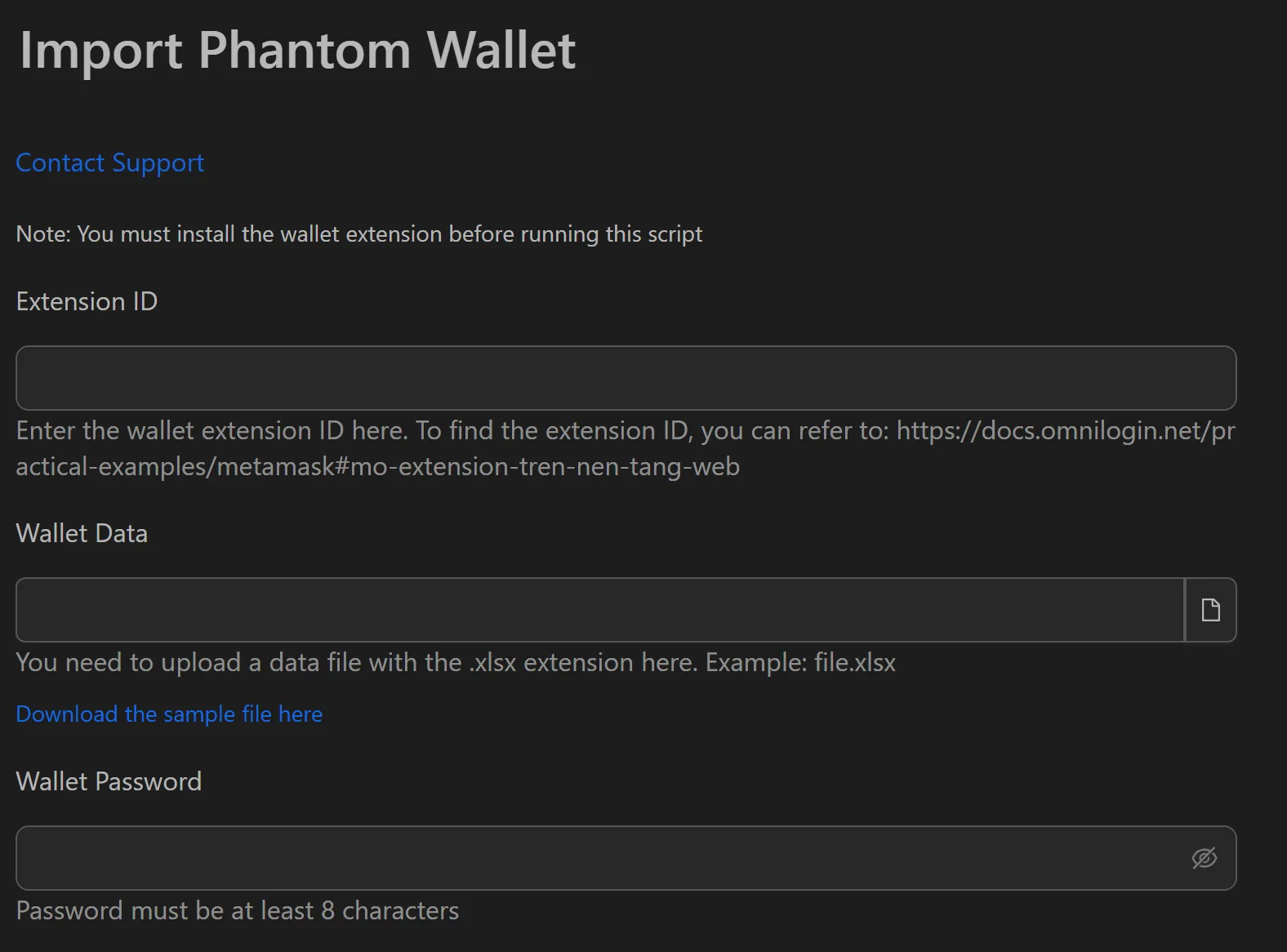The height and width of the screenshot is (952, 1287).
Task: Click the Wallet Data file path field
Action: (596, 609)
